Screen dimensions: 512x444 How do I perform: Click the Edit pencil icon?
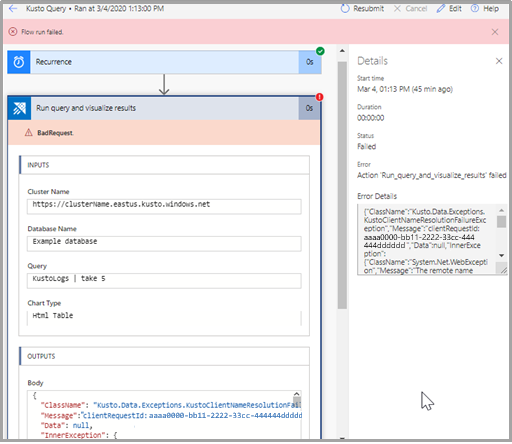tap(441, 8)
